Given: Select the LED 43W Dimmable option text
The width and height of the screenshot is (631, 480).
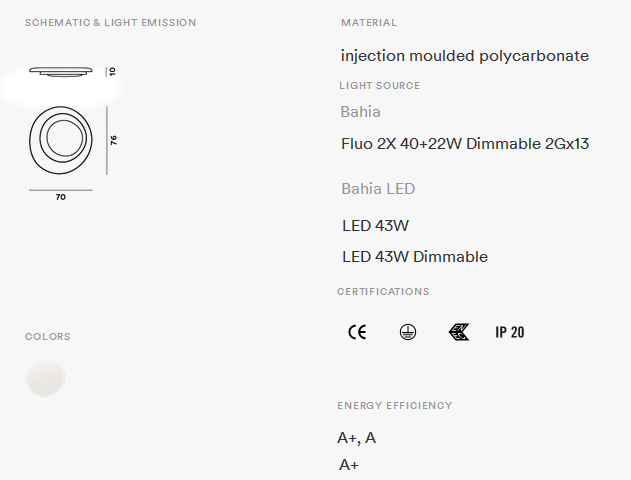Looking at the screenshot, I should [x=415, y=257].
